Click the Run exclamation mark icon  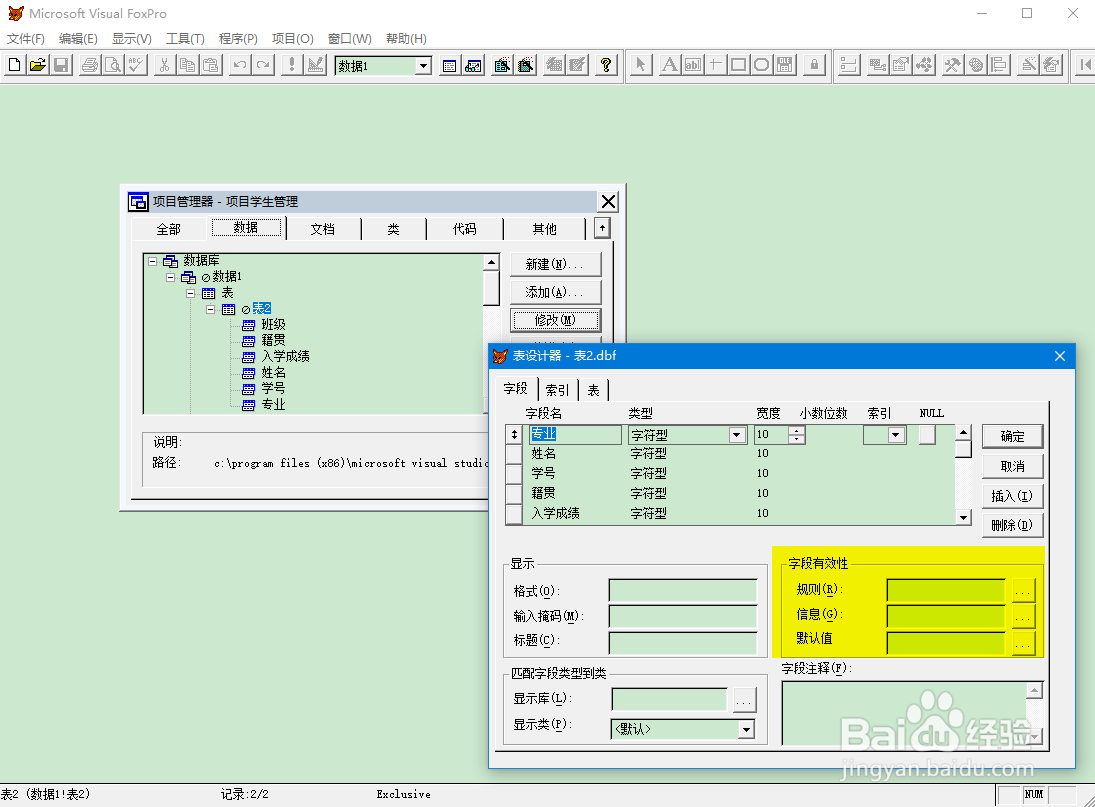(x=292, y=66)
